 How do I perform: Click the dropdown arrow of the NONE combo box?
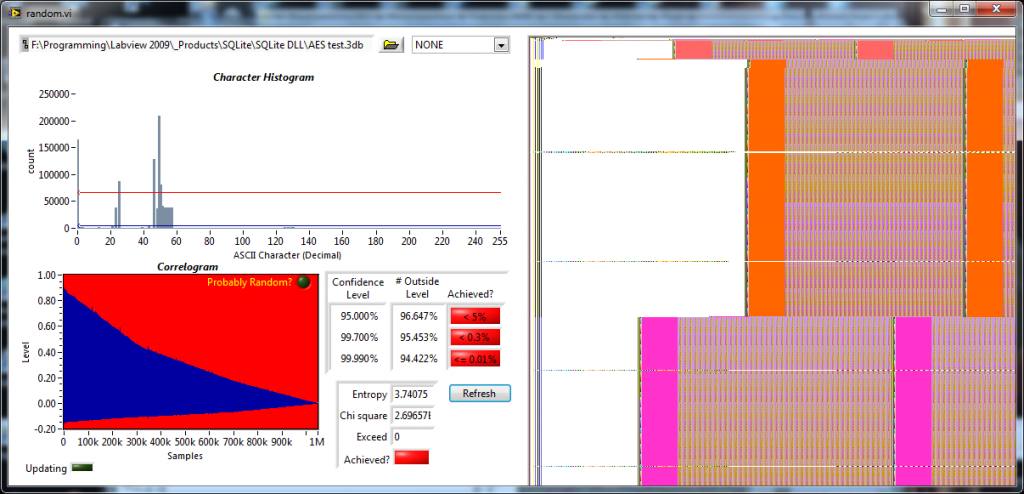point(500,45)
